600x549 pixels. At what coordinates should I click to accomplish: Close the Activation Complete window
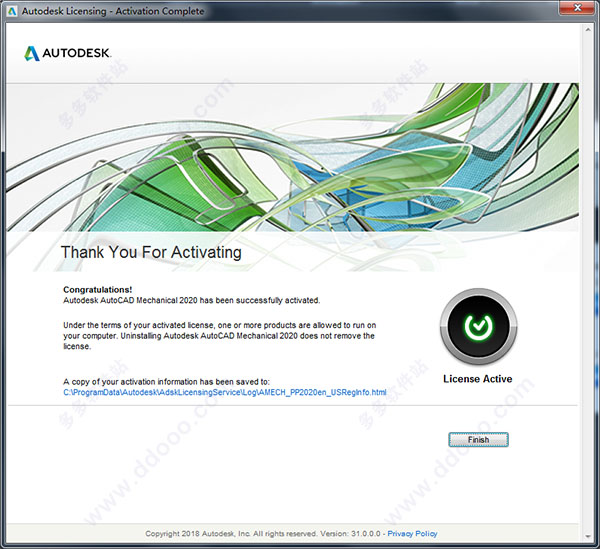(578, 8)
